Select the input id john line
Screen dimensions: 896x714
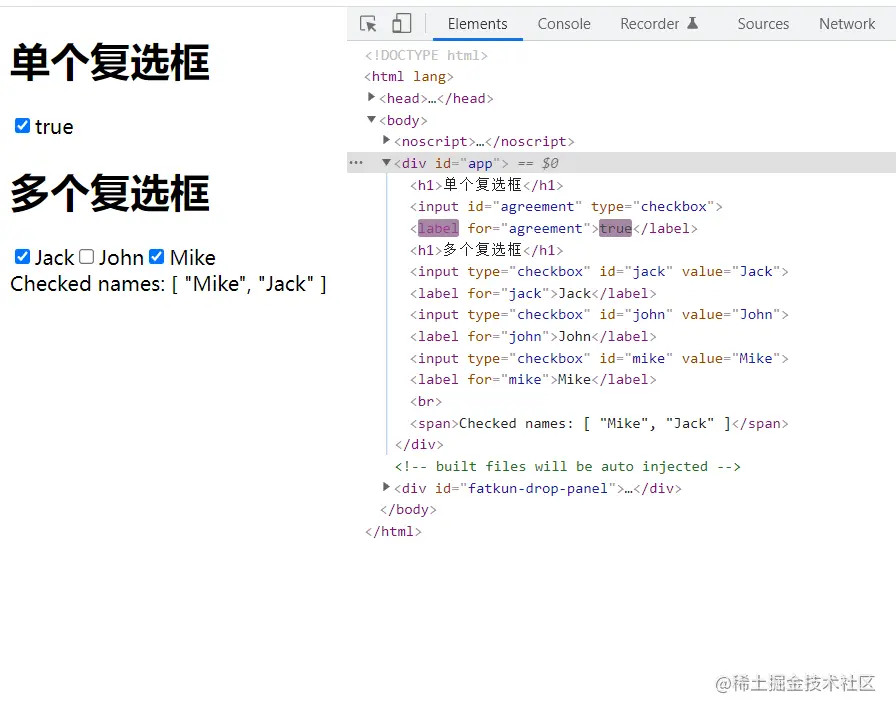tap(599, 315)
